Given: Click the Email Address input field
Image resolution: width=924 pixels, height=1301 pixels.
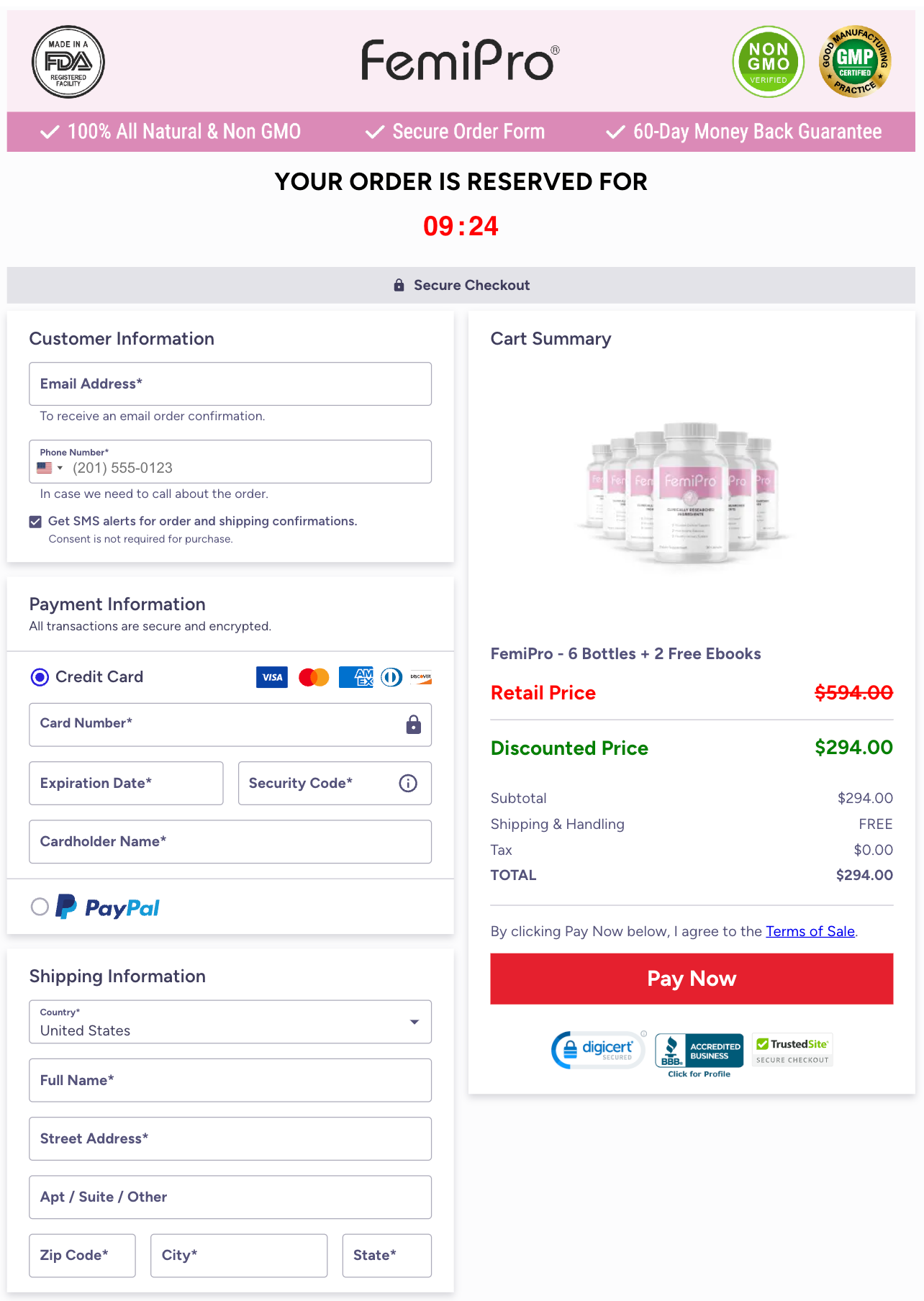Looking at the screenshot, I should point(230,384).
